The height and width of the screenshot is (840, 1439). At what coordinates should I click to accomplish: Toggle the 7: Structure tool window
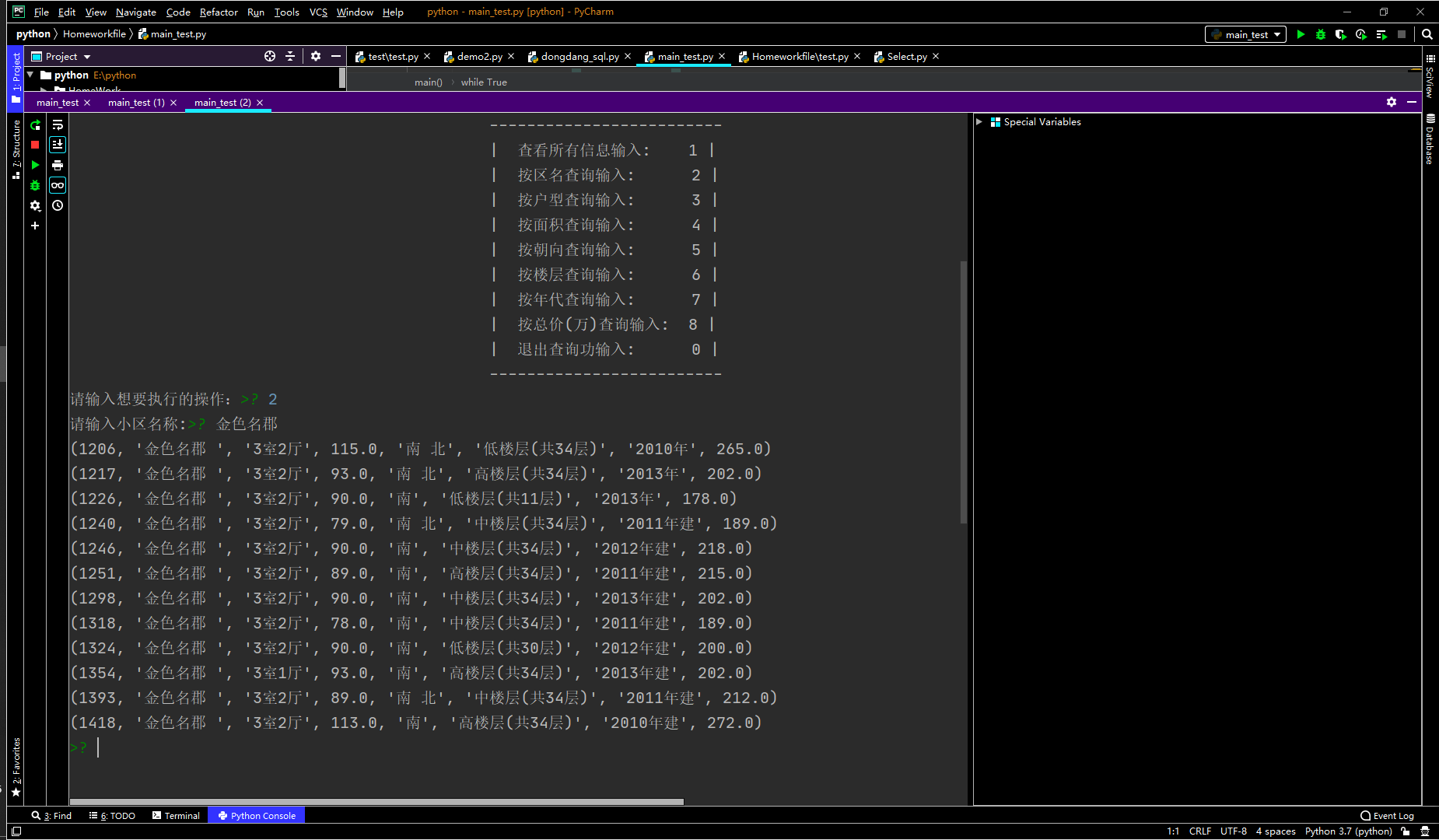pos(16,149)
